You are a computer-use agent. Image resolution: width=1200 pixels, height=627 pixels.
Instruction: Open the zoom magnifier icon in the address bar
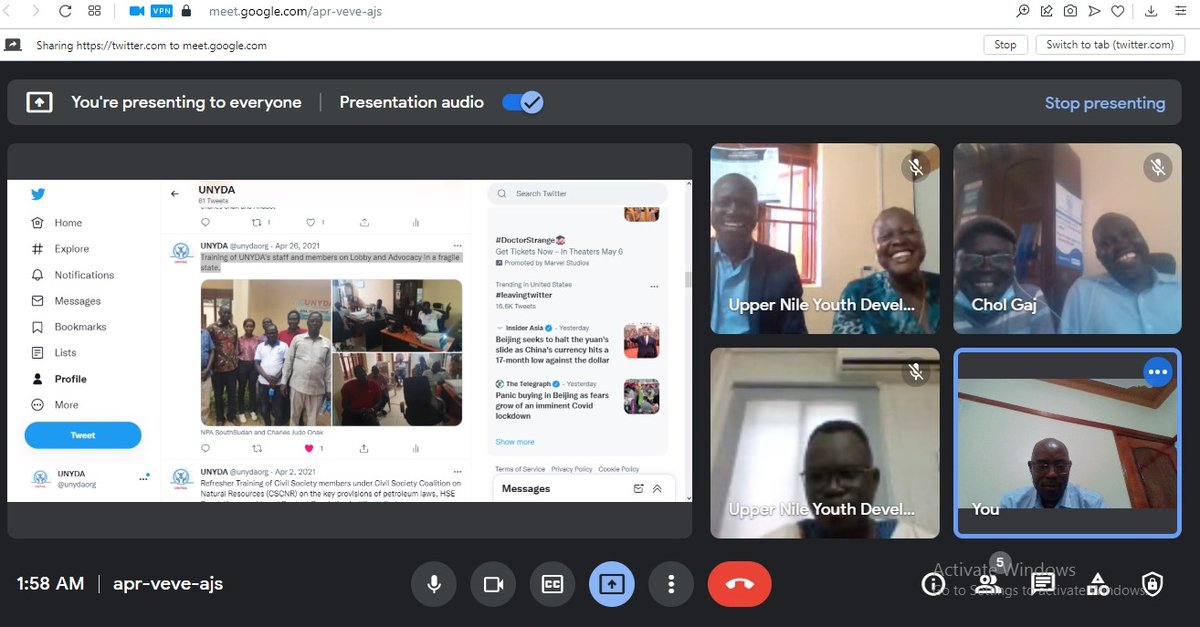pyautogui.click(x=1023, y=11)
